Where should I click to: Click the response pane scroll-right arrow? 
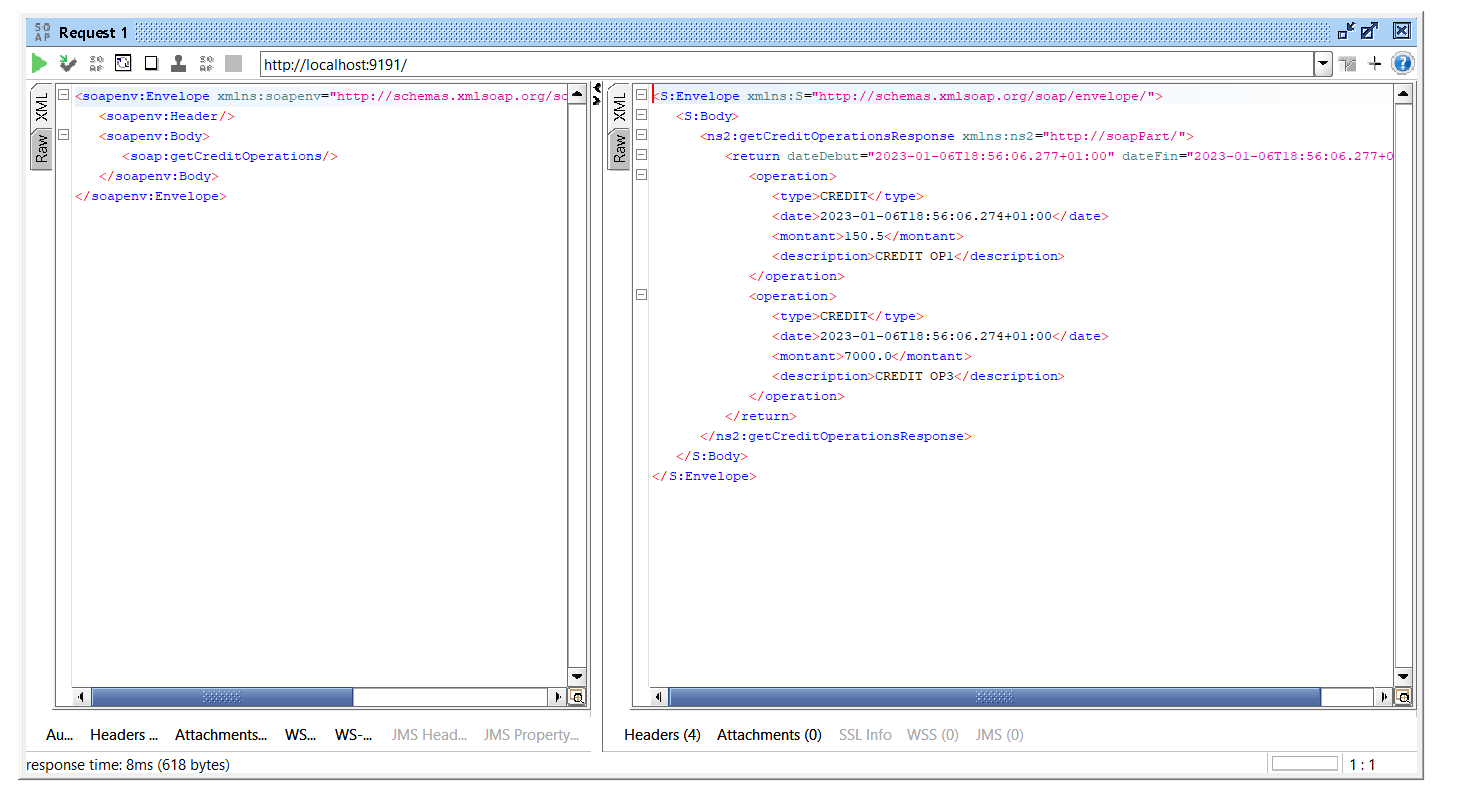pos(1385,697)
